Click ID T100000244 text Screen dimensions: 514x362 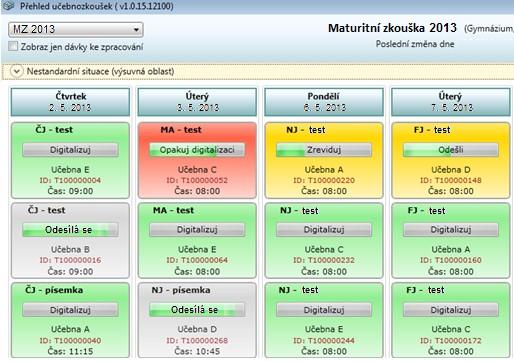[324, 341]
